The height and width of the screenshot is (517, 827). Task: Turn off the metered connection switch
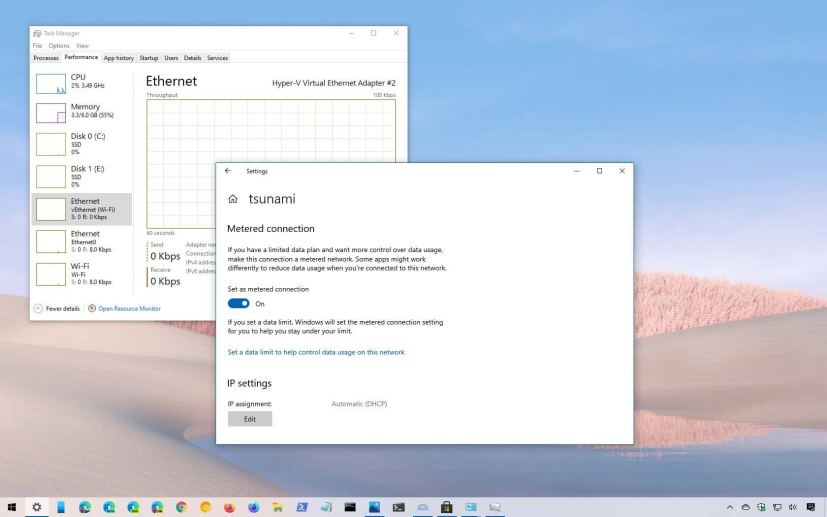238,303
